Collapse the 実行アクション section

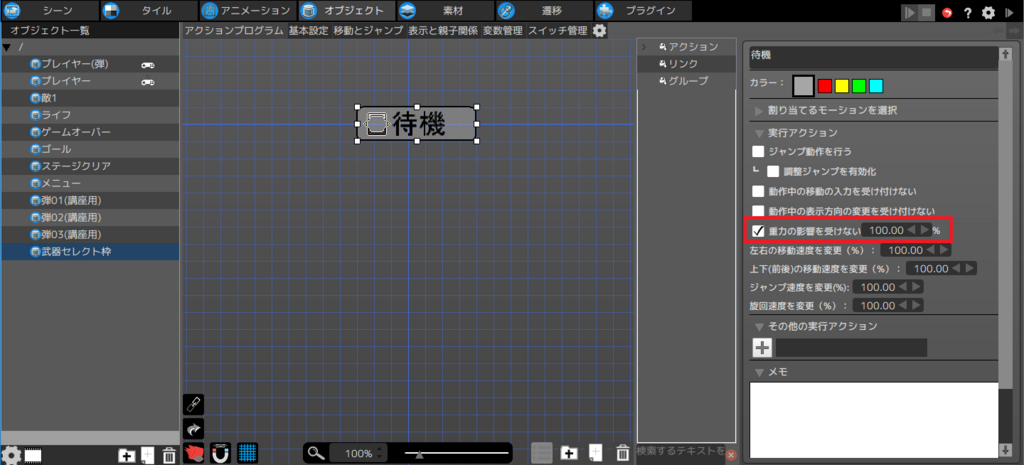(x=759, y=133)
